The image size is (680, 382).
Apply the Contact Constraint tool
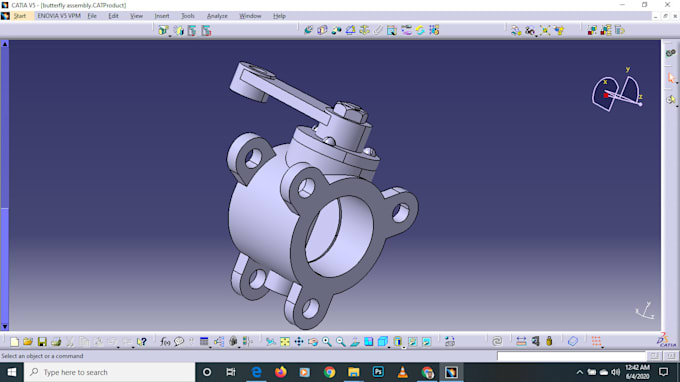coord(322,30)
